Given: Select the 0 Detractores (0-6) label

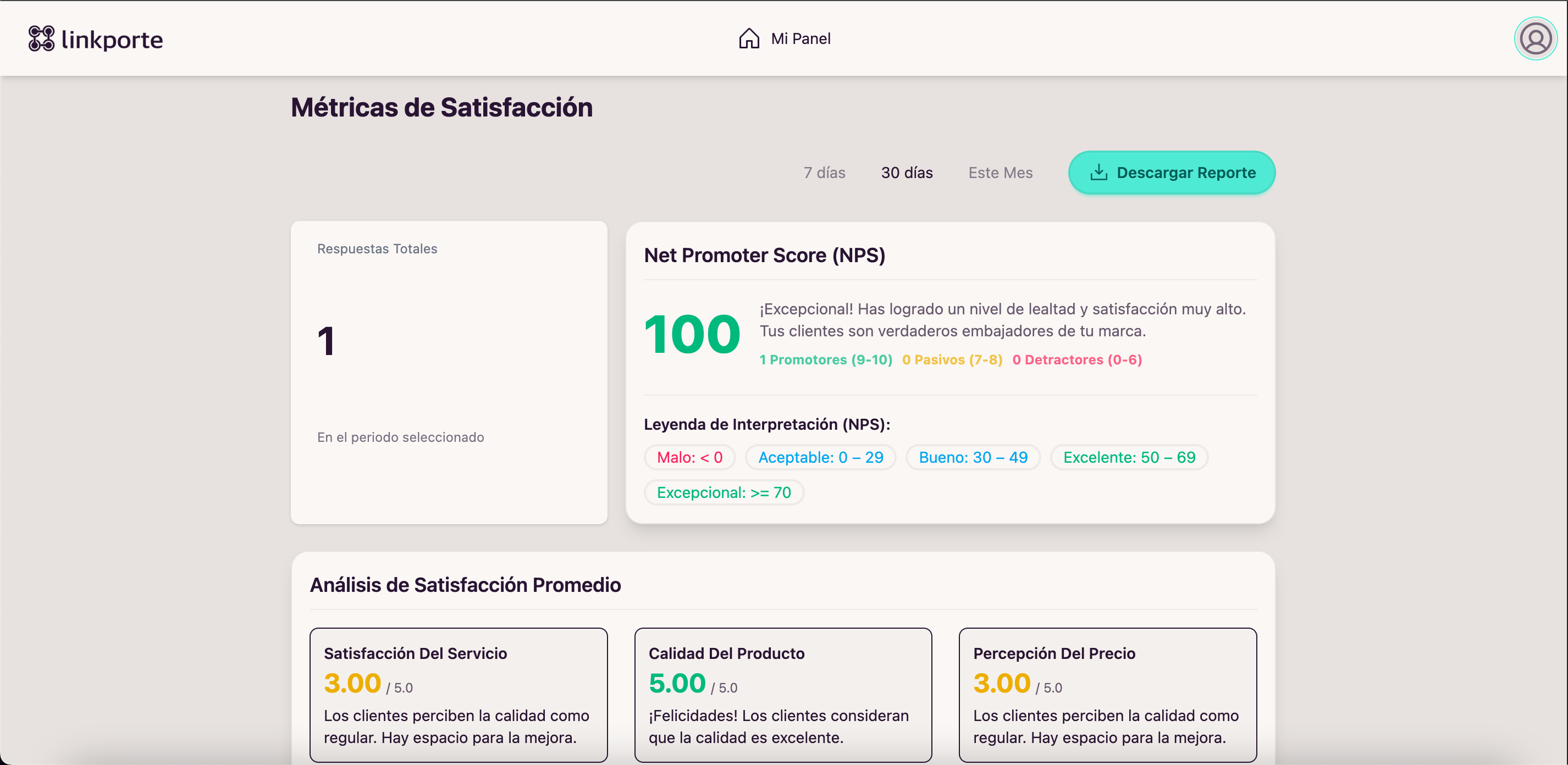Looking at the screenshot, I should pos(1077,359).
